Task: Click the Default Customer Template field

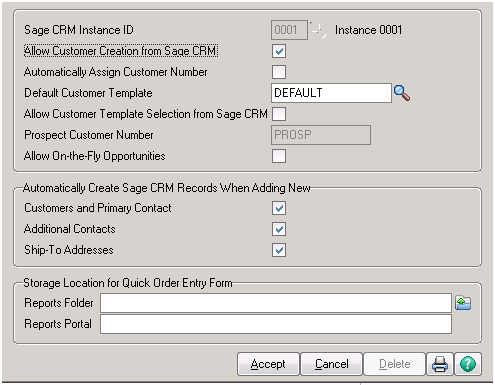Action: tap(331, 93)
